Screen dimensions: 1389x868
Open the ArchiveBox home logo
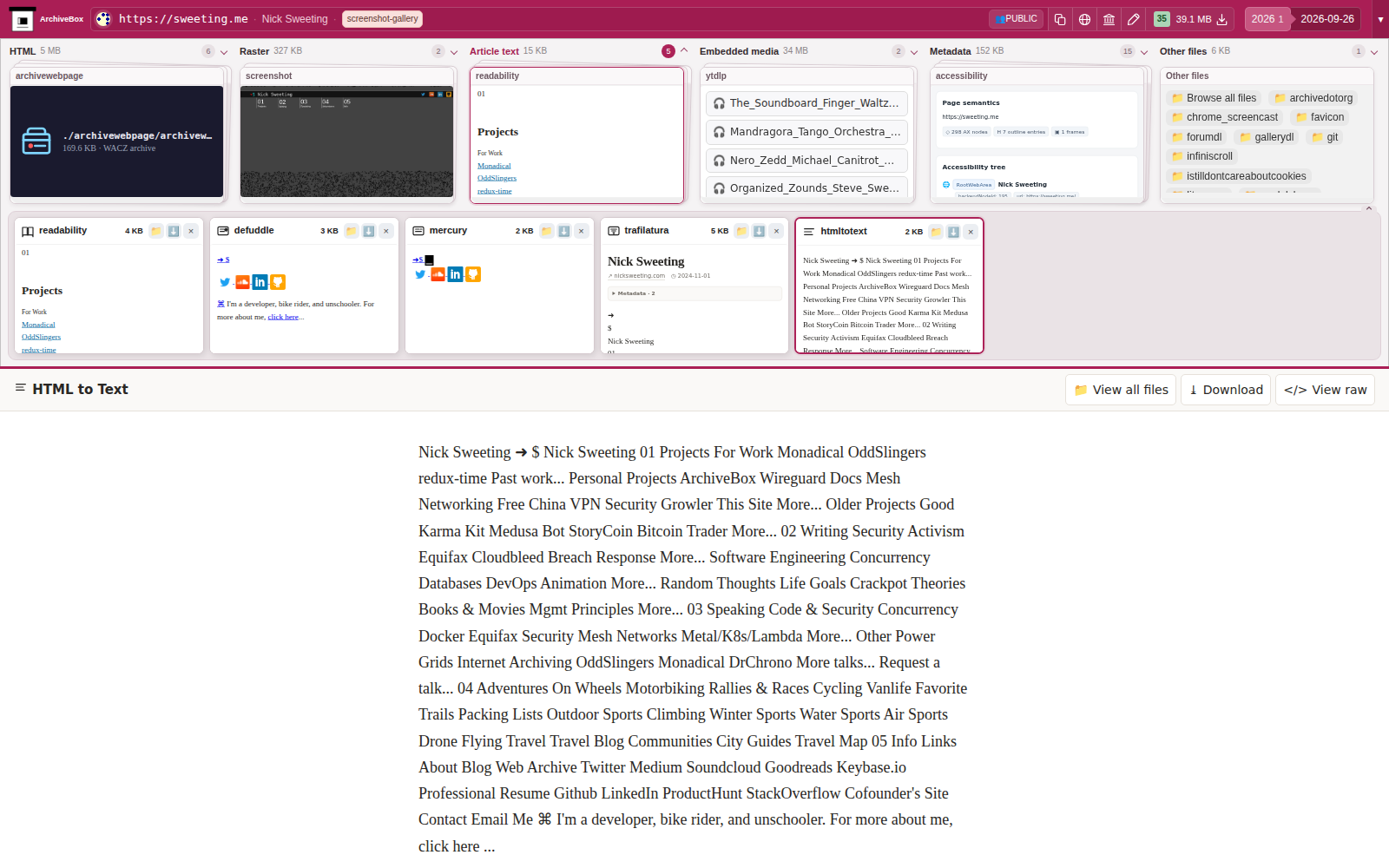point(23,19)
